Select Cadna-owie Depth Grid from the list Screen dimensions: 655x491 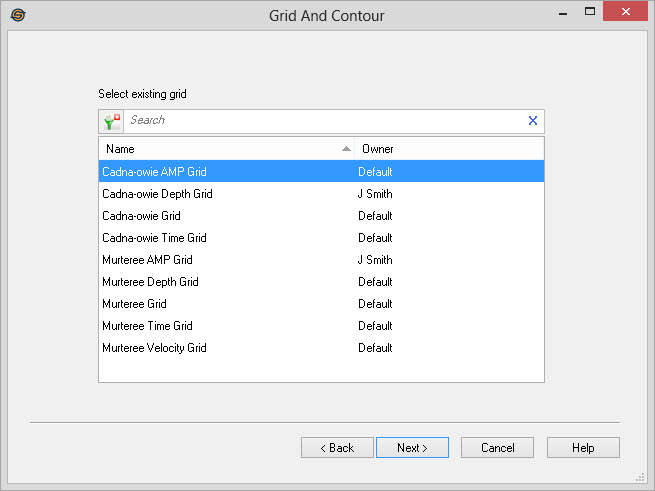pos(157,194)
